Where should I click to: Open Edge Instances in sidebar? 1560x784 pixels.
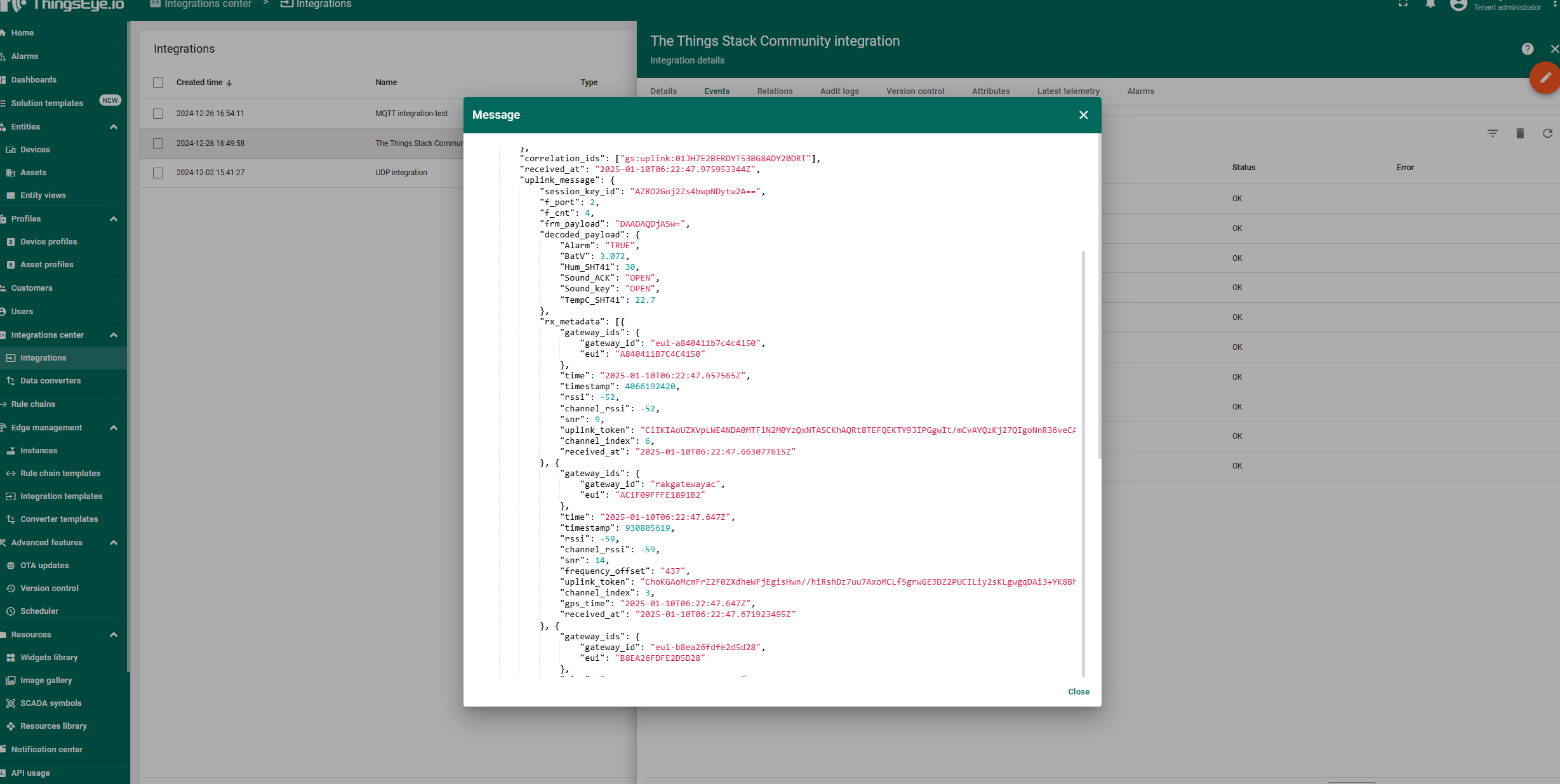pyautogui.click(x=38, y=451)
